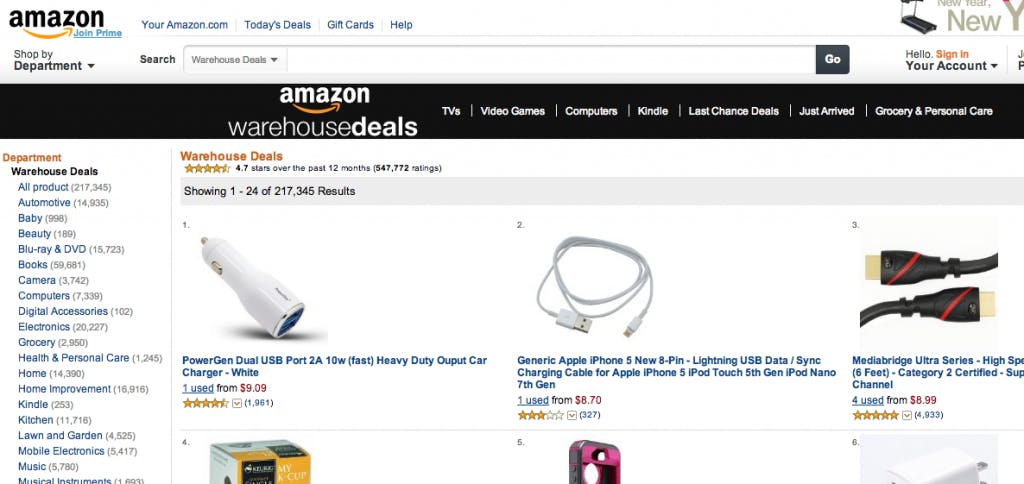The height and width of the screenshot is (484, 1024).
Task: Open the Warehouse Deals search category dropdown
Action: (x=235, y=60)
